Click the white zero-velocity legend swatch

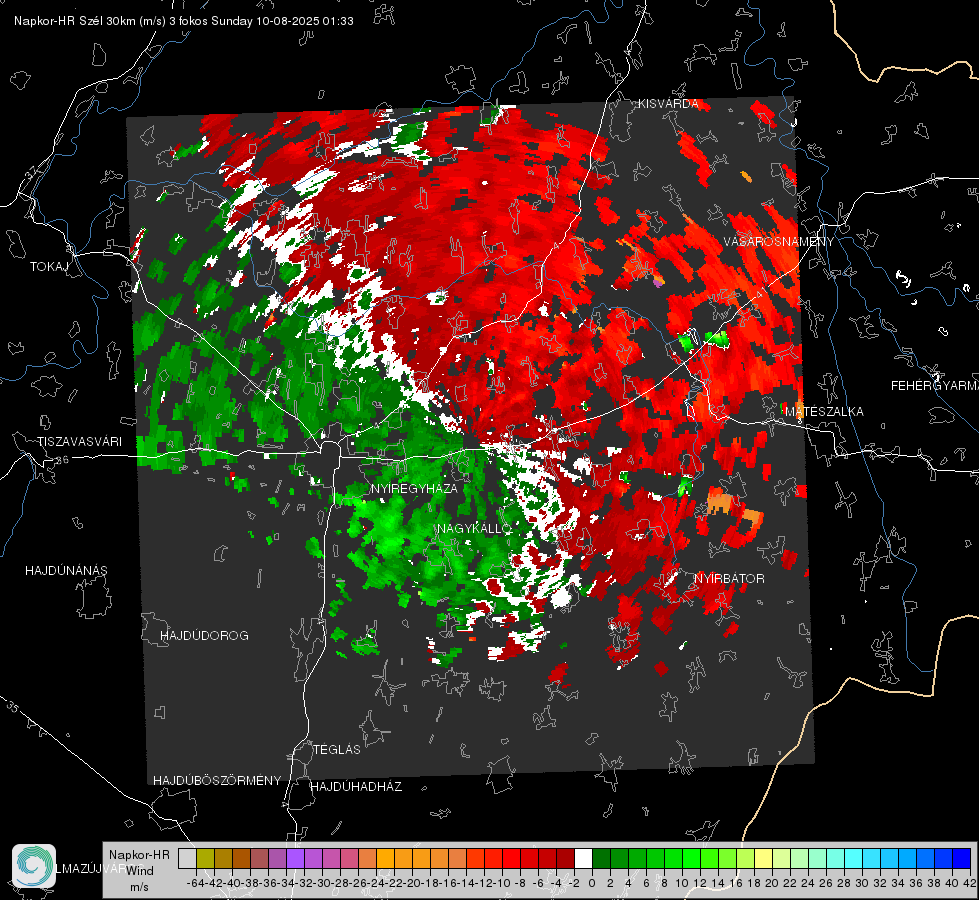click(x=583, y=858)
